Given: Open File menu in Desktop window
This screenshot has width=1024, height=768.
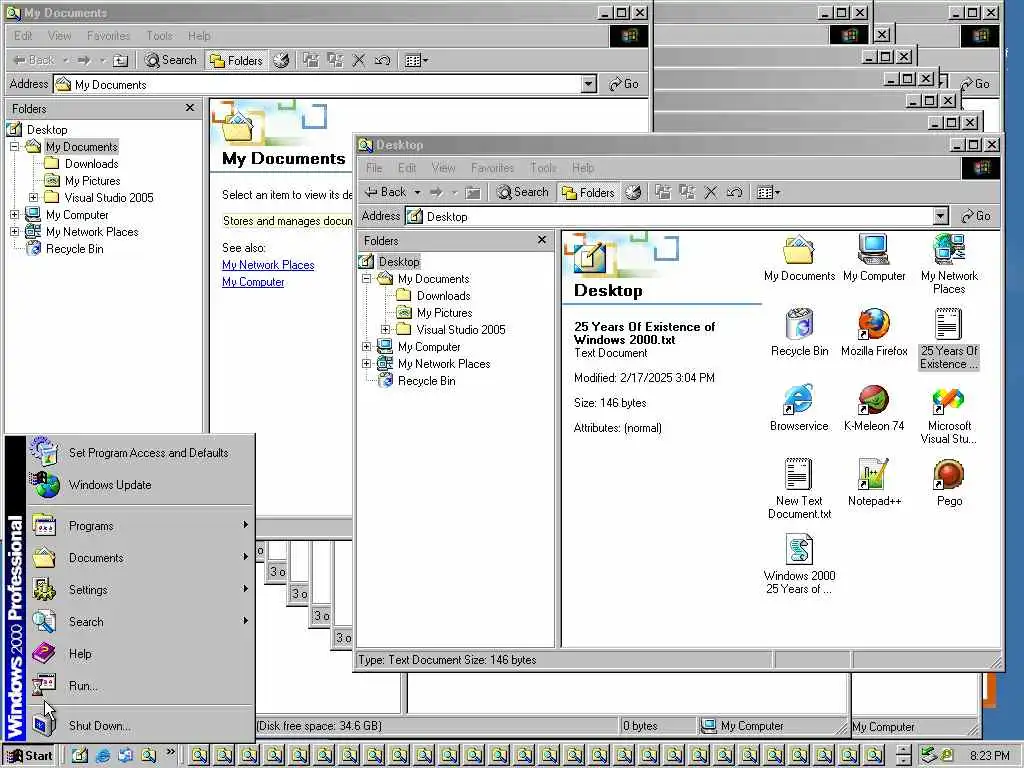Looking at the screenshot, I should point(374,168).
